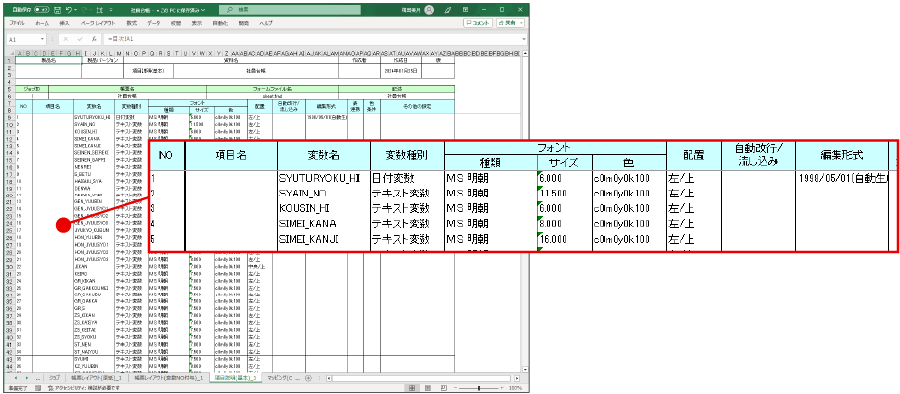
Task: Click the Undo arrow icon
Action: (68, 10)
